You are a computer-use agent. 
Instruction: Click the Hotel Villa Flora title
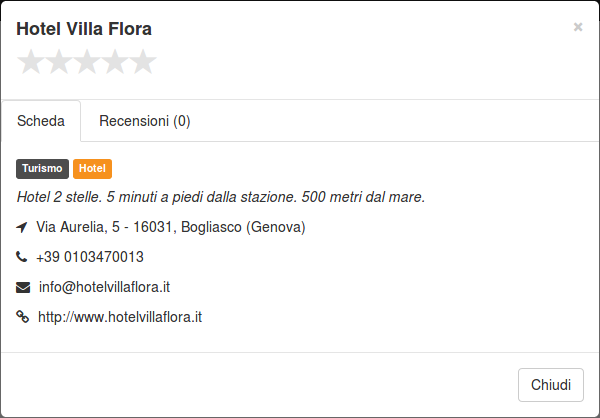(x=84, y=29)
